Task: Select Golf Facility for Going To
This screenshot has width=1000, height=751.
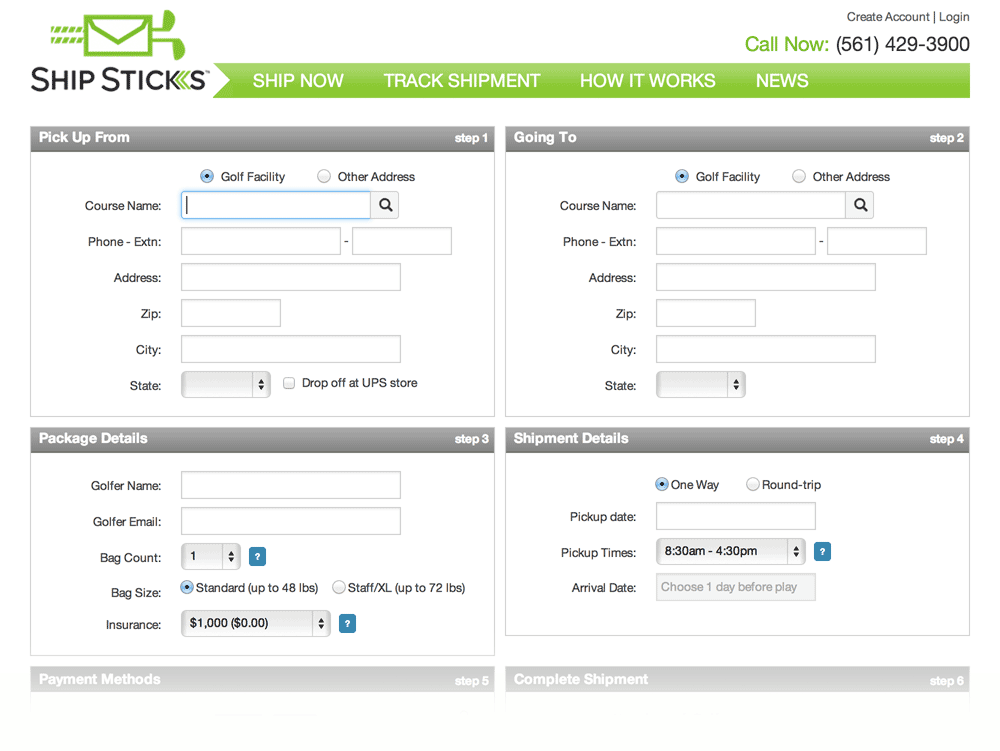Action: tap(682, 176)
